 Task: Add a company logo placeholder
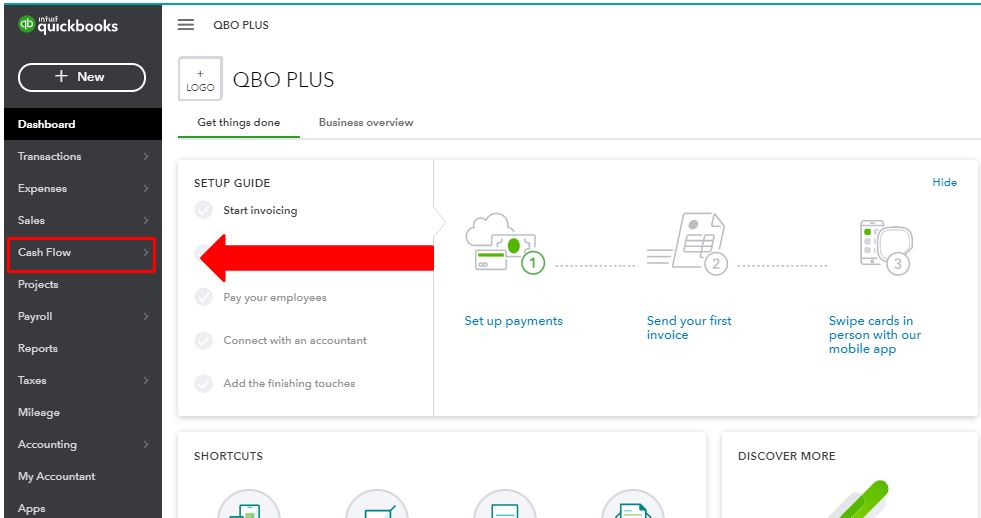(x=200, y=79)
